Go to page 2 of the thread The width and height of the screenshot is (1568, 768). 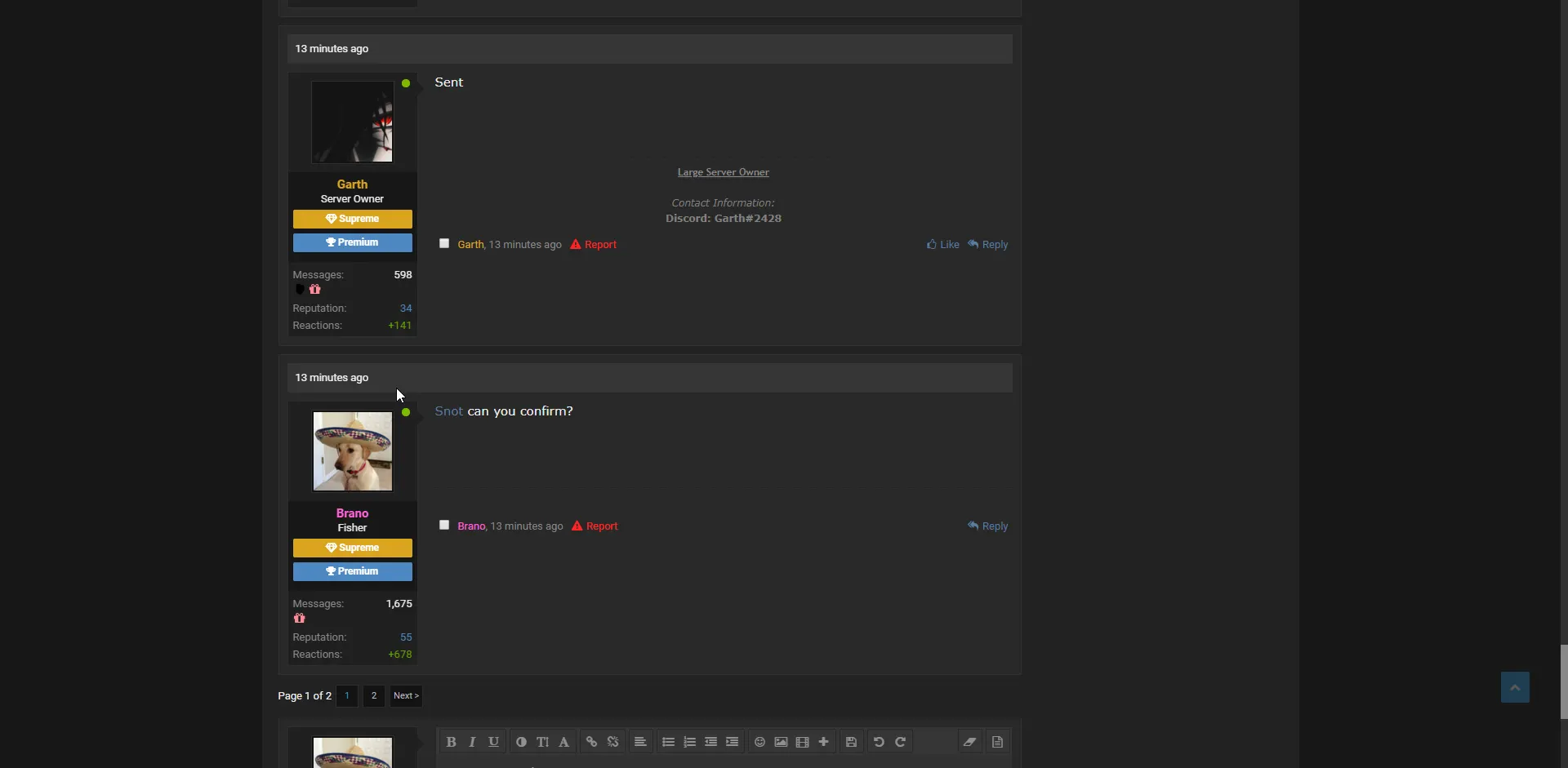click(x=374, y=696)
